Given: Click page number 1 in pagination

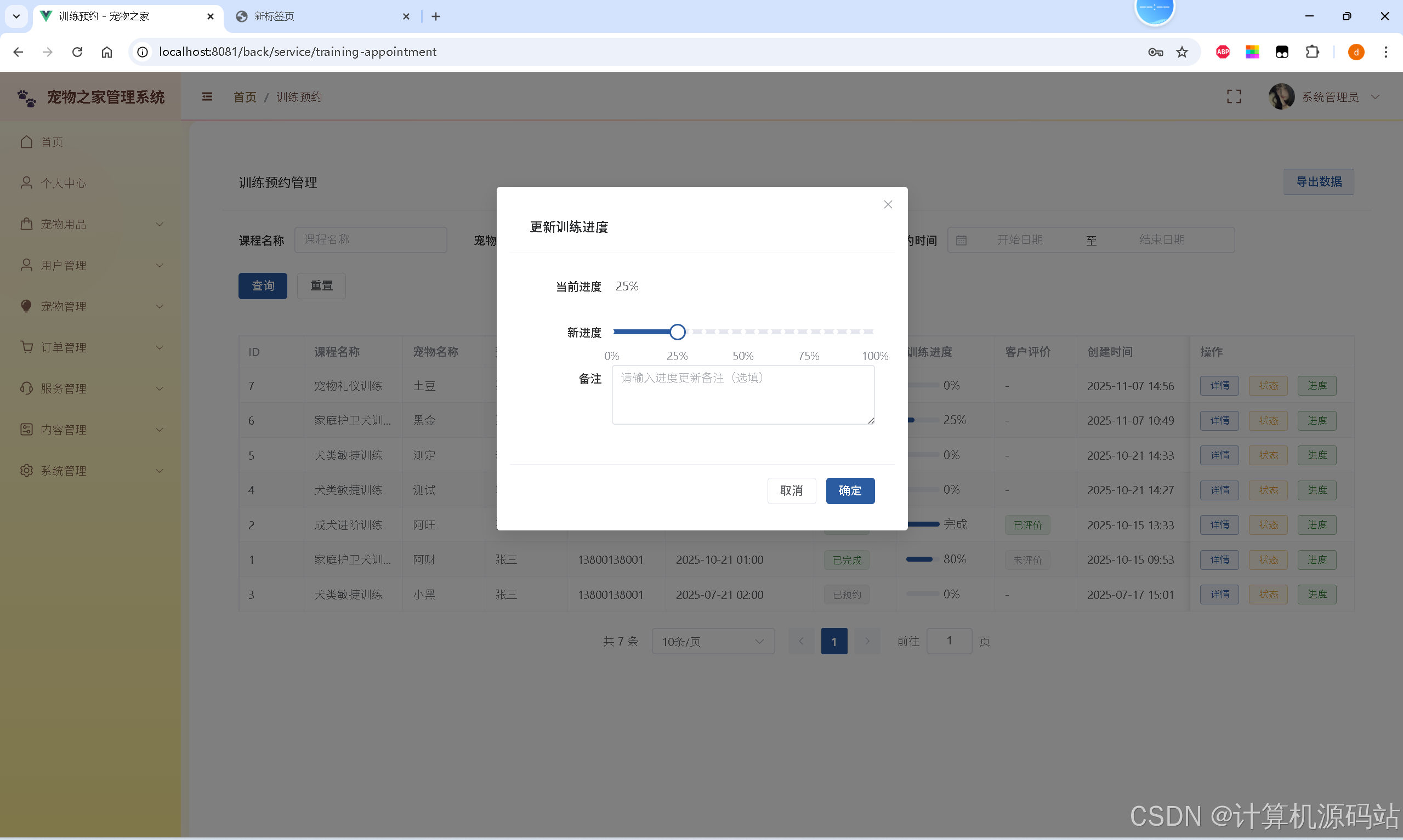Looking at the screenshot, I should (833, 641).
